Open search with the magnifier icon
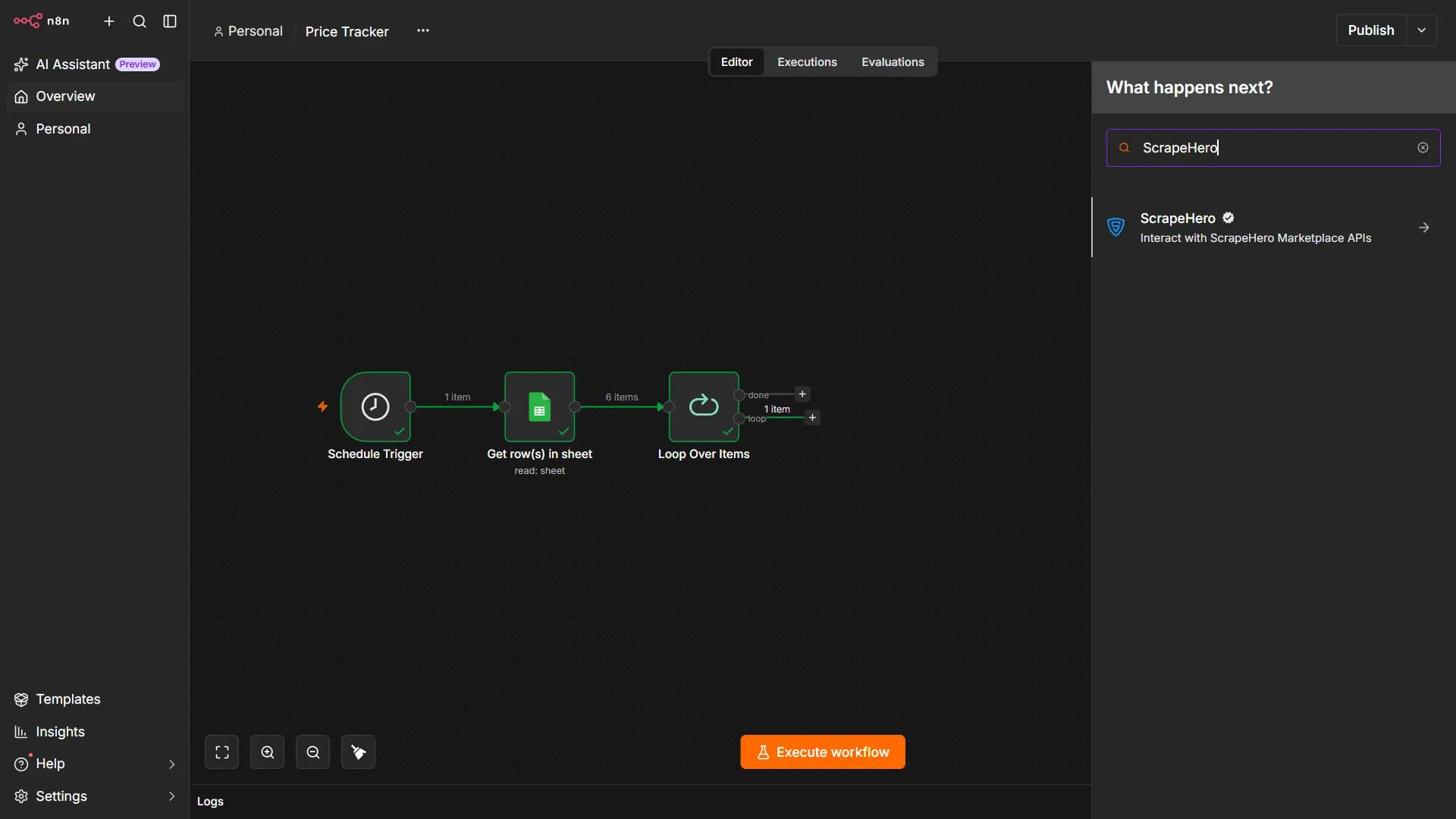Image resolution: width=1456 pixels, height=819 pixels. point(140,21)
